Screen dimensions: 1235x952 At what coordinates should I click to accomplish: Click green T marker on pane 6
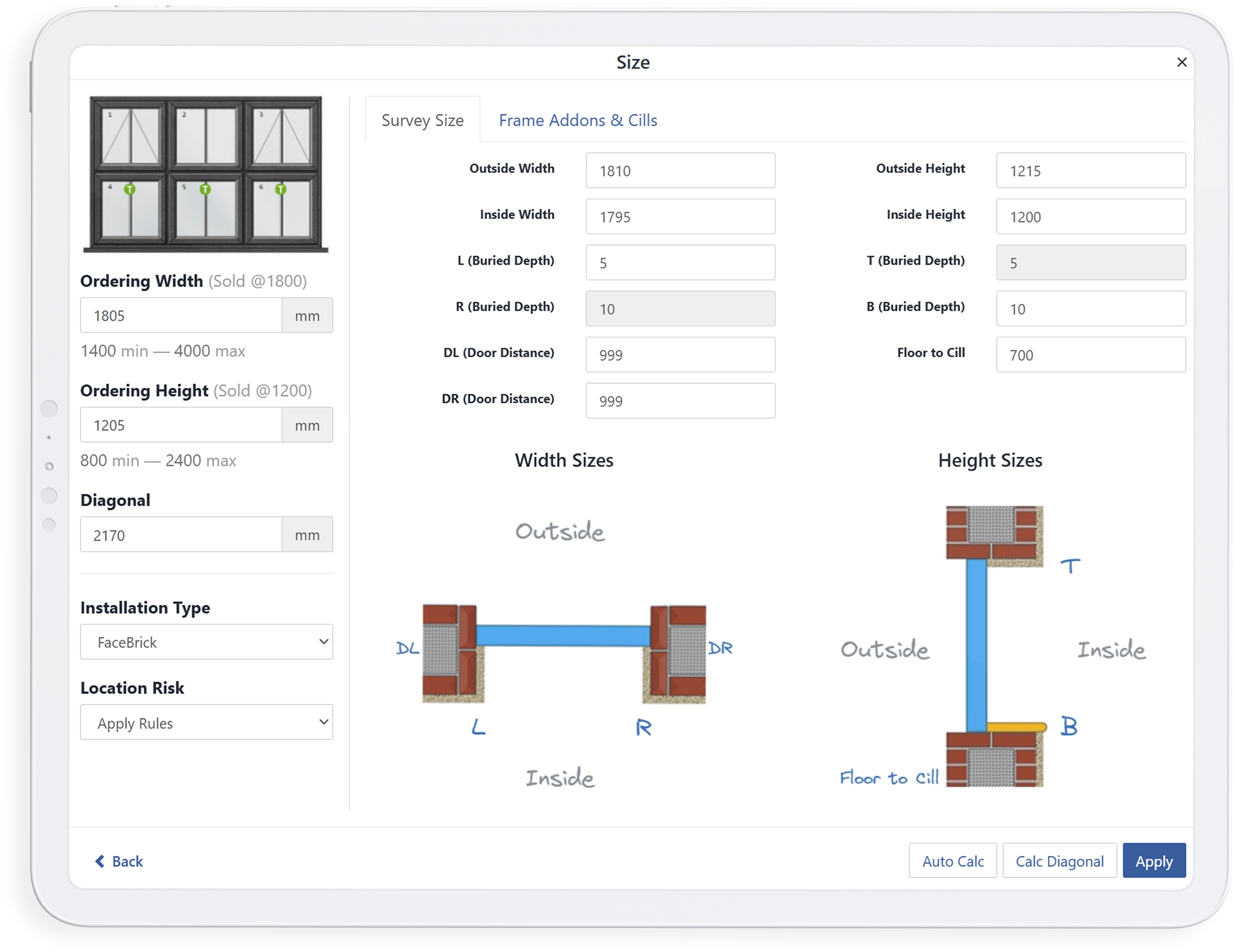(281, 189)
